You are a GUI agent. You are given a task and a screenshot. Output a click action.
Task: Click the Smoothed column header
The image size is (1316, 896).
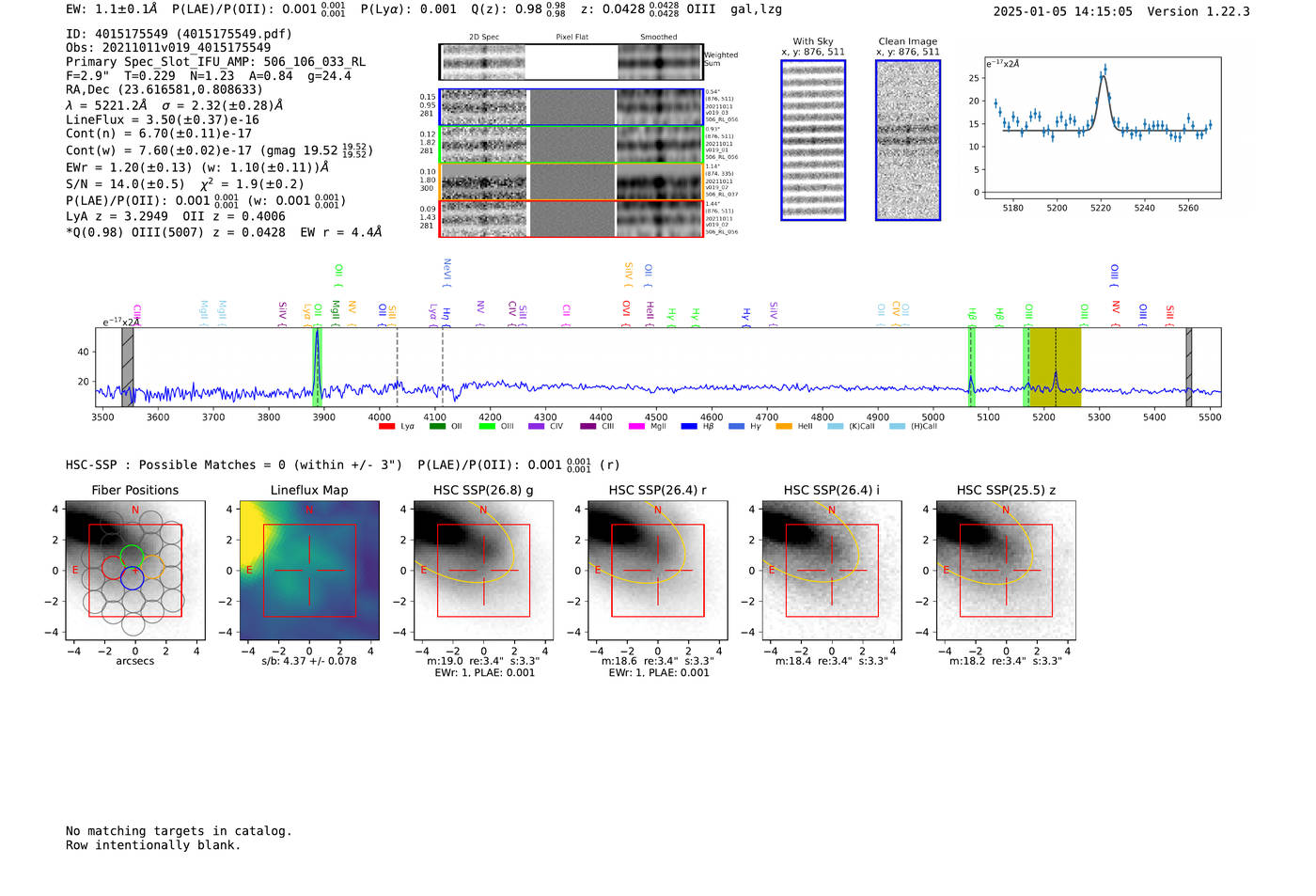point(658,38)
